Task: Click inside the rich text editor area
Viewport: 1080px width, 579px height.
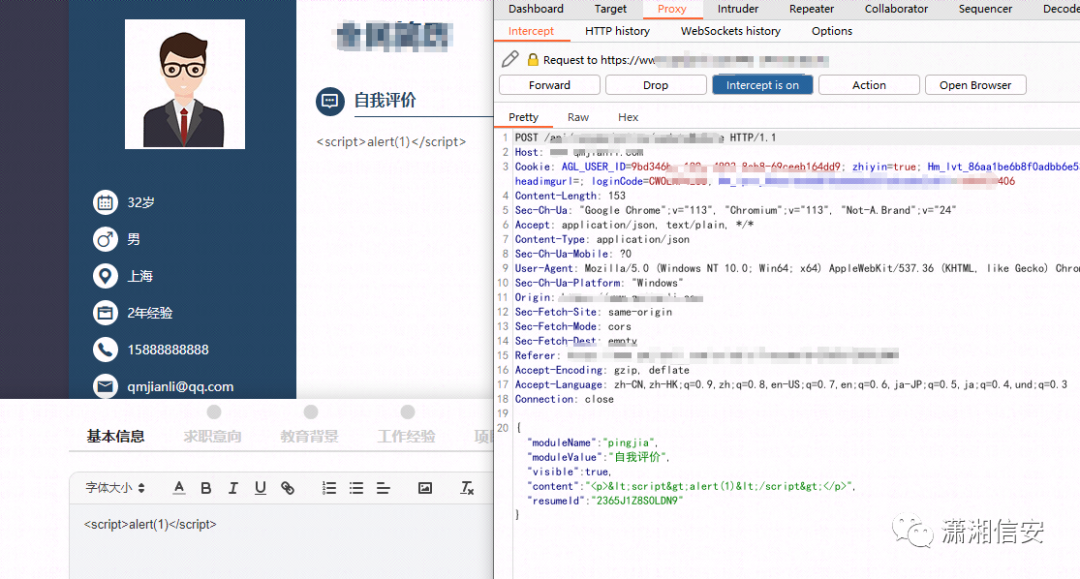Action: click(281, 541)
